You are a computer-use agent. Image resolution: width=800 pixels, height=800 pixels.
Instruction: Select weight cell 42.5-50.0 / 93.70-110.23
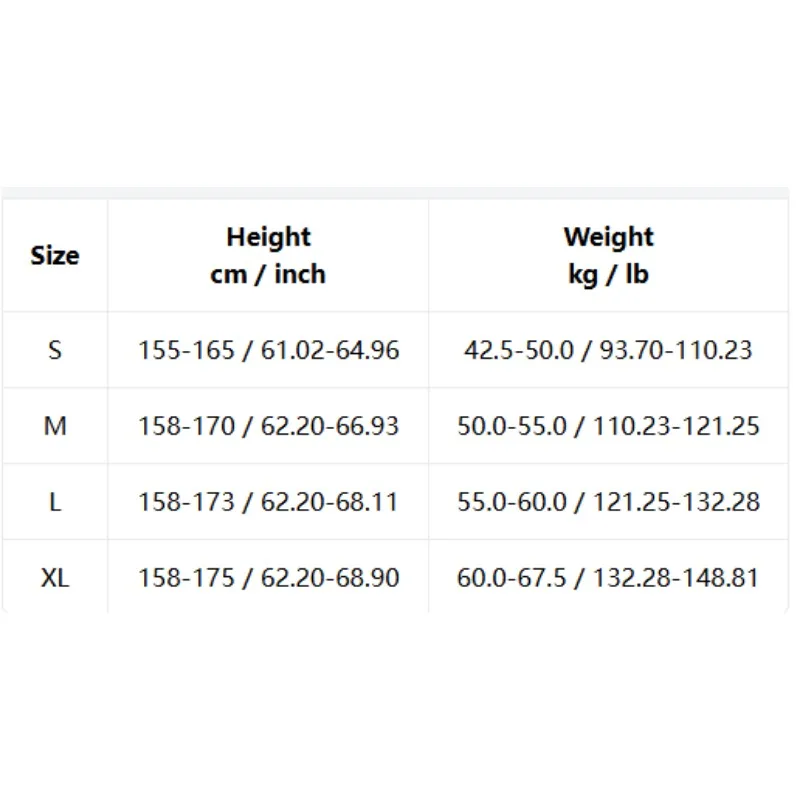(x=609, y=350)
